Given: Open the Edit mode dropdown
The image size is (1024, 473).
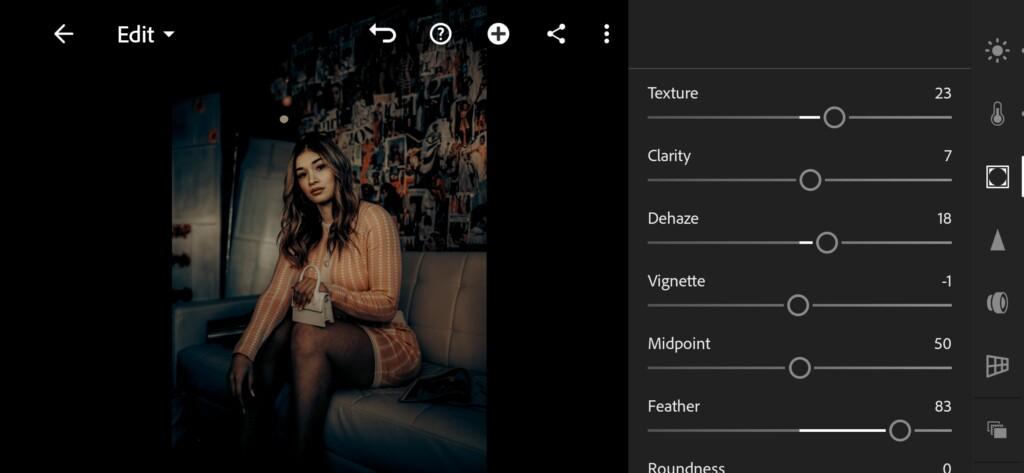Looking at the screenshot, I should [146, 35].
